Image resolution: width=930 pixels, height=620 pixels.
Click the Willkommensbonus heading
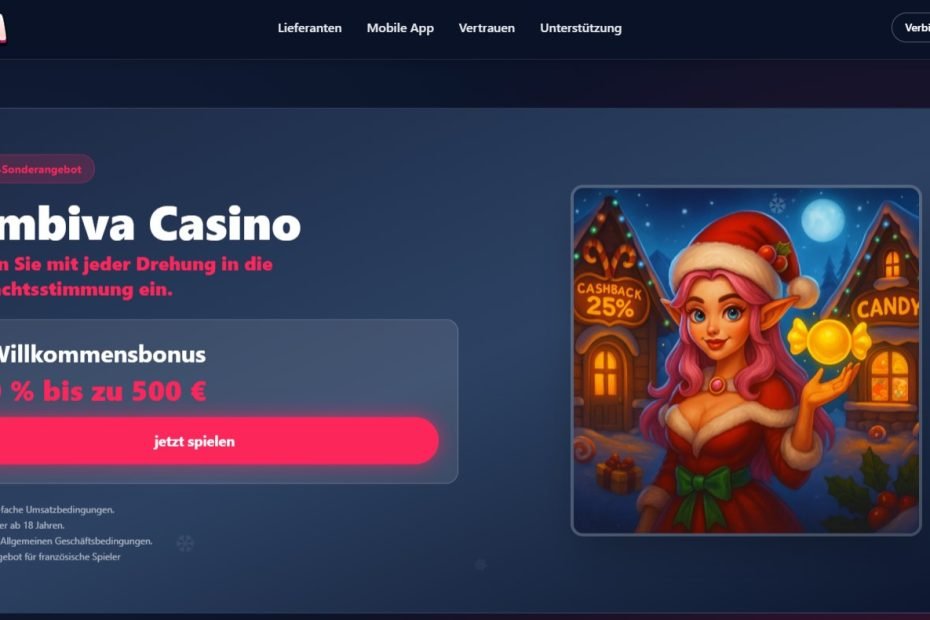(x=101, y=354)
